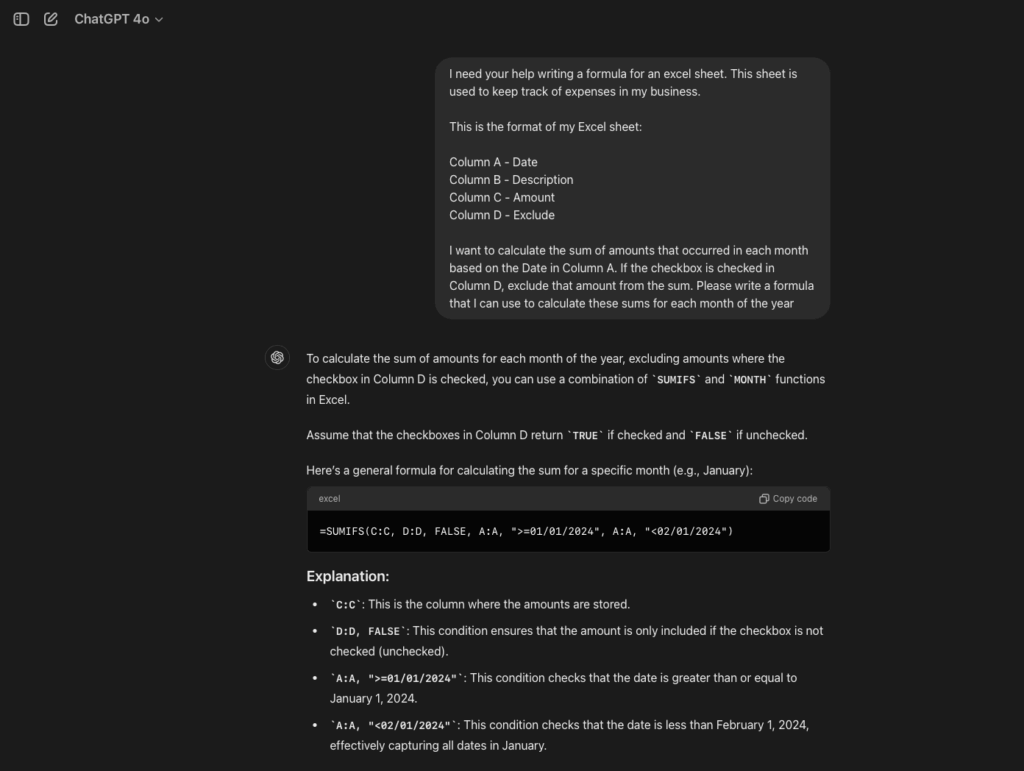Click the excel language label on code block

(x=330, y=498)
